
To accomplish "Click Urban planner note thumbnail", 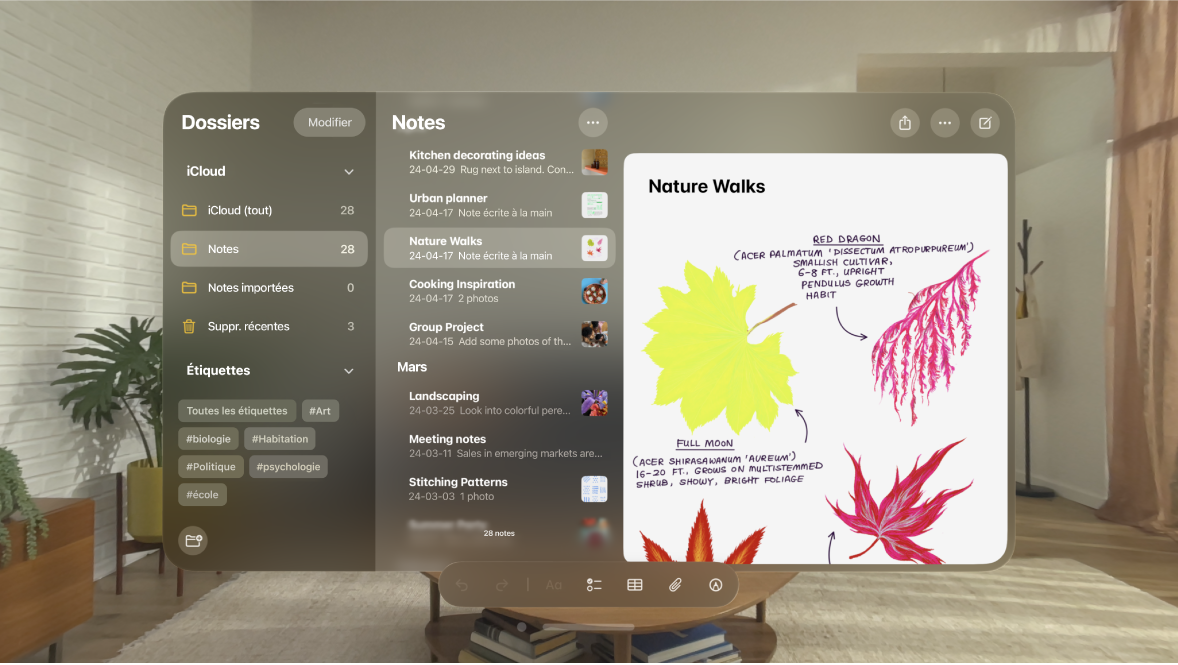I will [594, 205].
